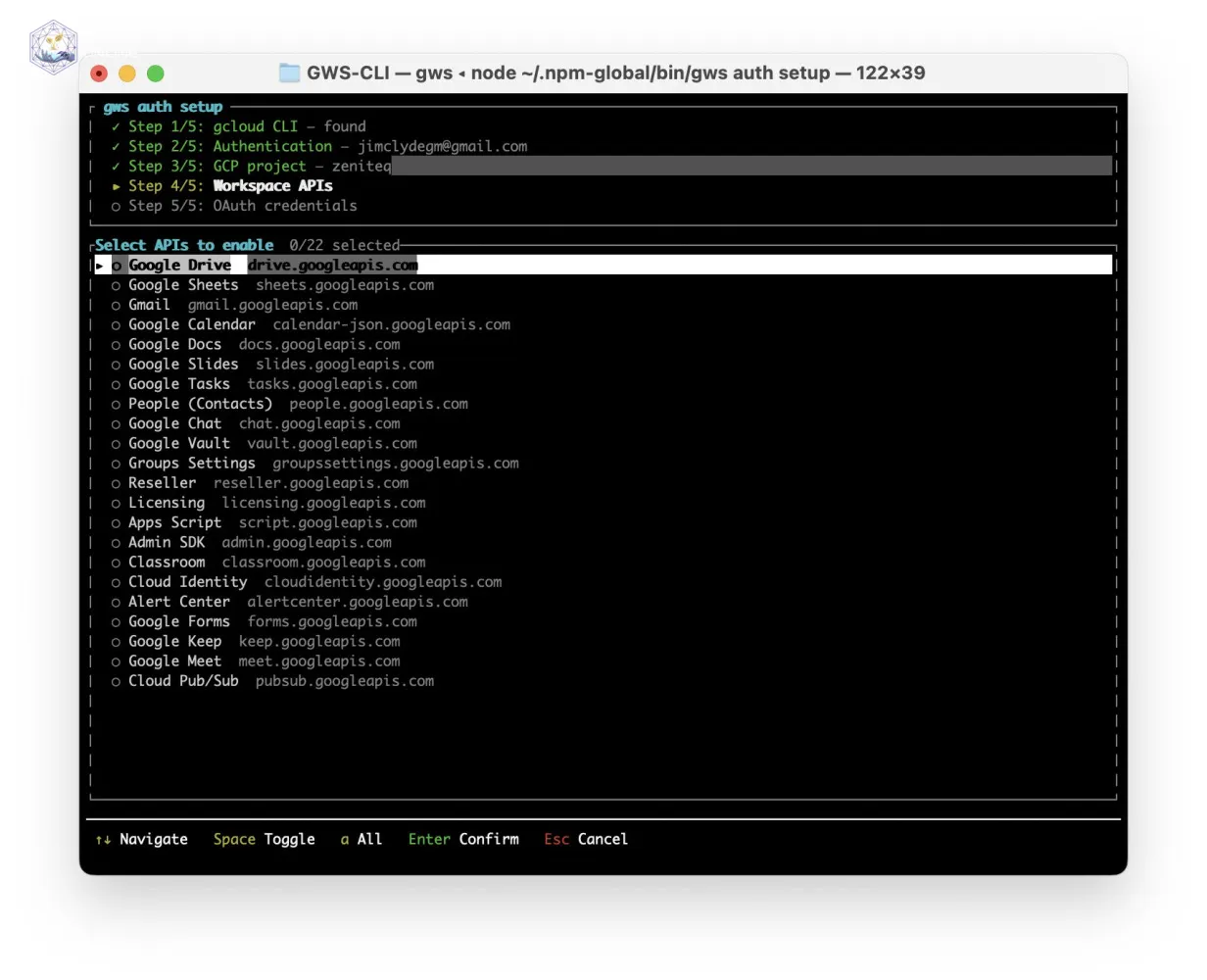Click the app logo above the window
The image size is (1207, 980).
[x=54, y=47]
